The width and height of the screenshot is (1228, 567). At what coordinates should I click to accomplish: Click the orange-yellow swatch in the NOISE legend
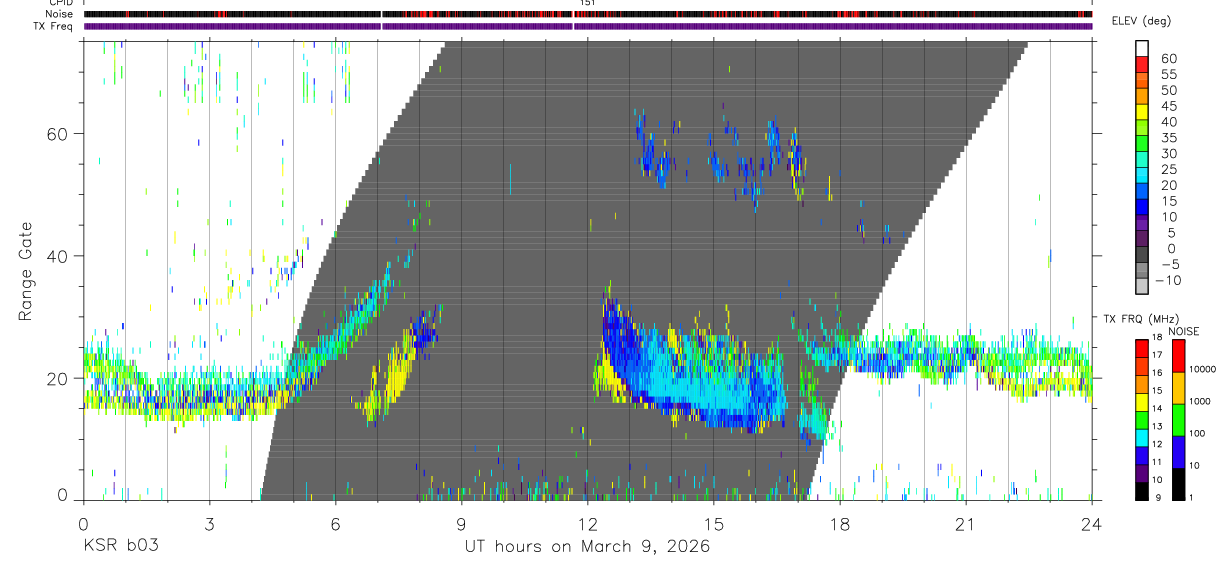point(1178,387)
